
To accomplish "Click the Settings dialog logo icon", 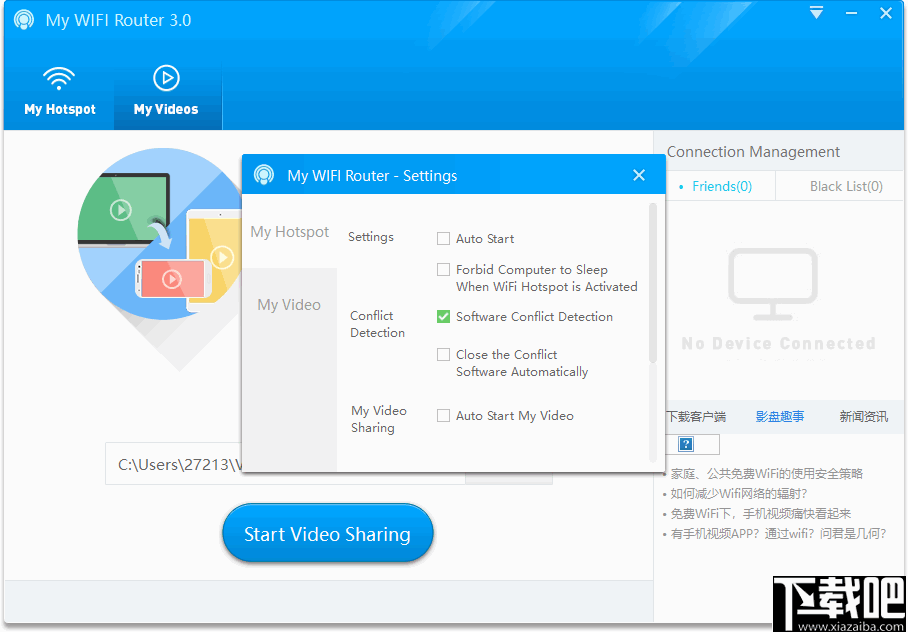I will 263,174.
